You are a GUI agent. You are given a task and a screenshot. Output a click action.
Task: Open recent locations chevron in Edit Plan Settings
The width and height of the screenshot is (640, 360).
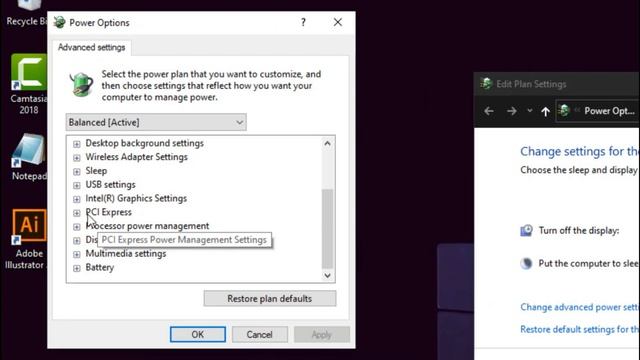pos(529,111)
